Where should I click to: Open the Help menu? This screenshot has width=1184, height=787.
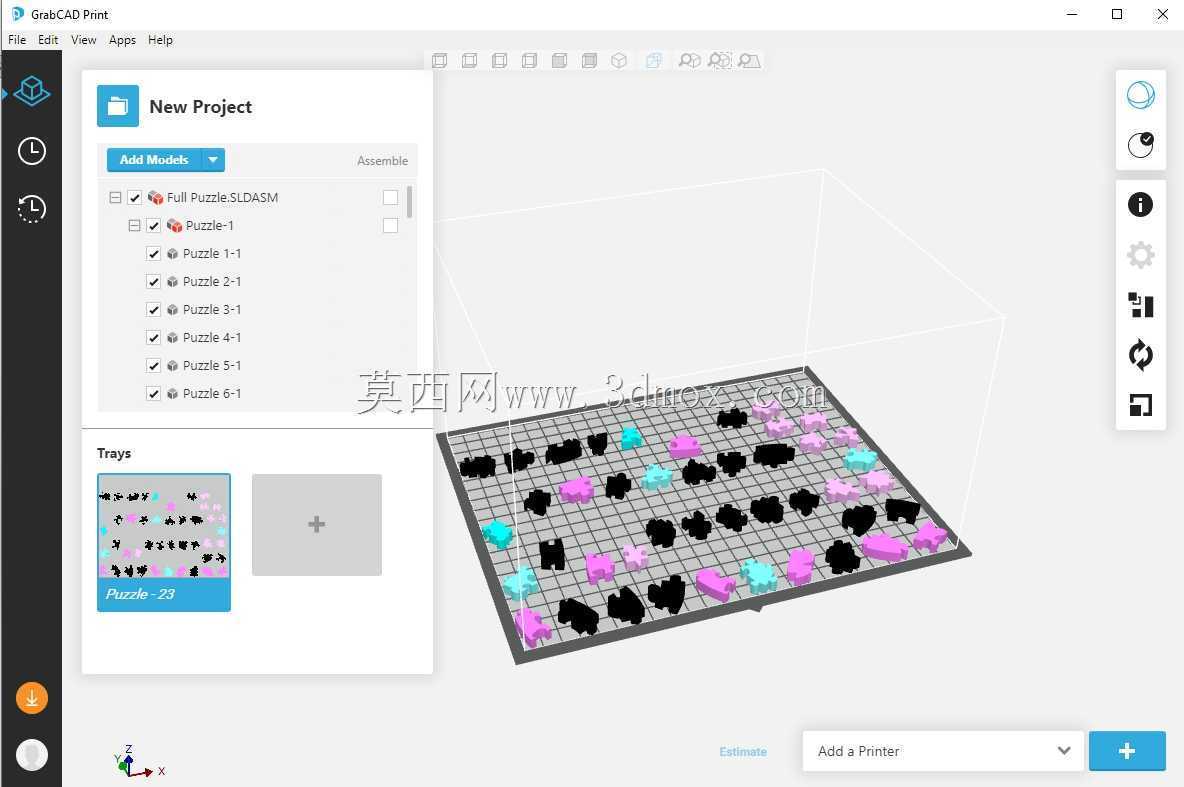pyautogui.click(x=160, y=40)
